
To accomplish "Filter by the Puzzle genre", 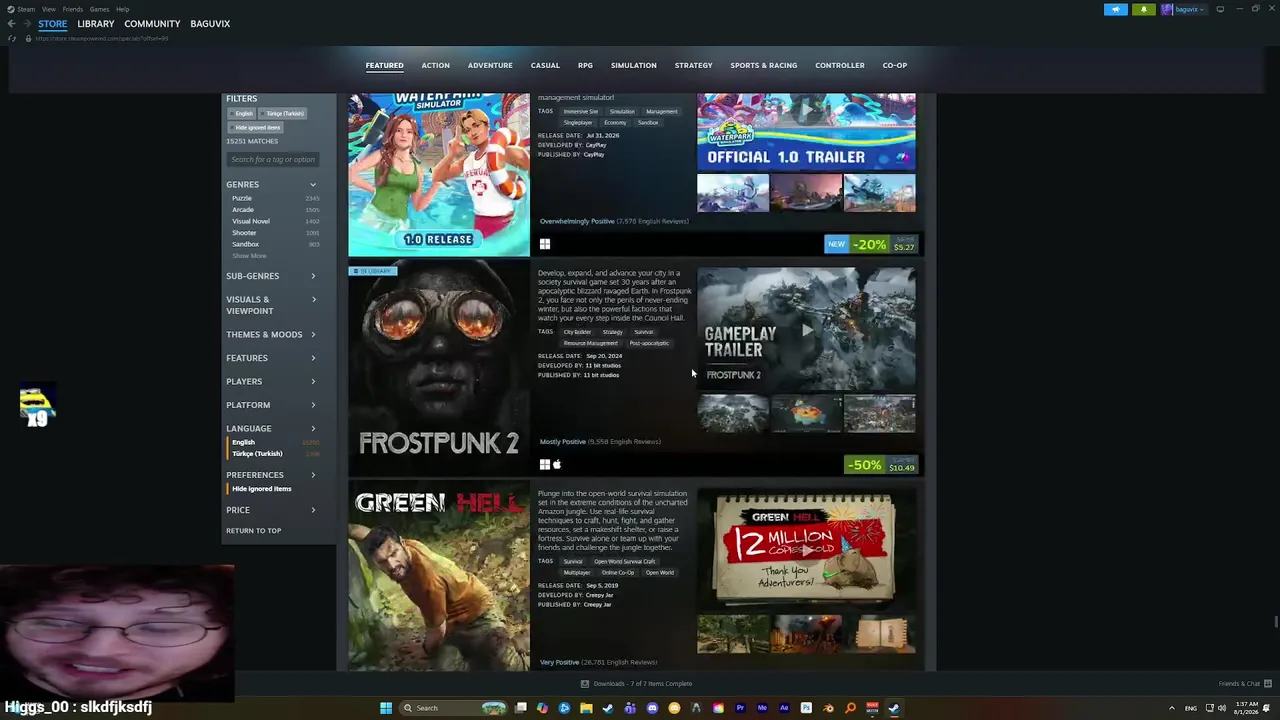I will [242, 198].
